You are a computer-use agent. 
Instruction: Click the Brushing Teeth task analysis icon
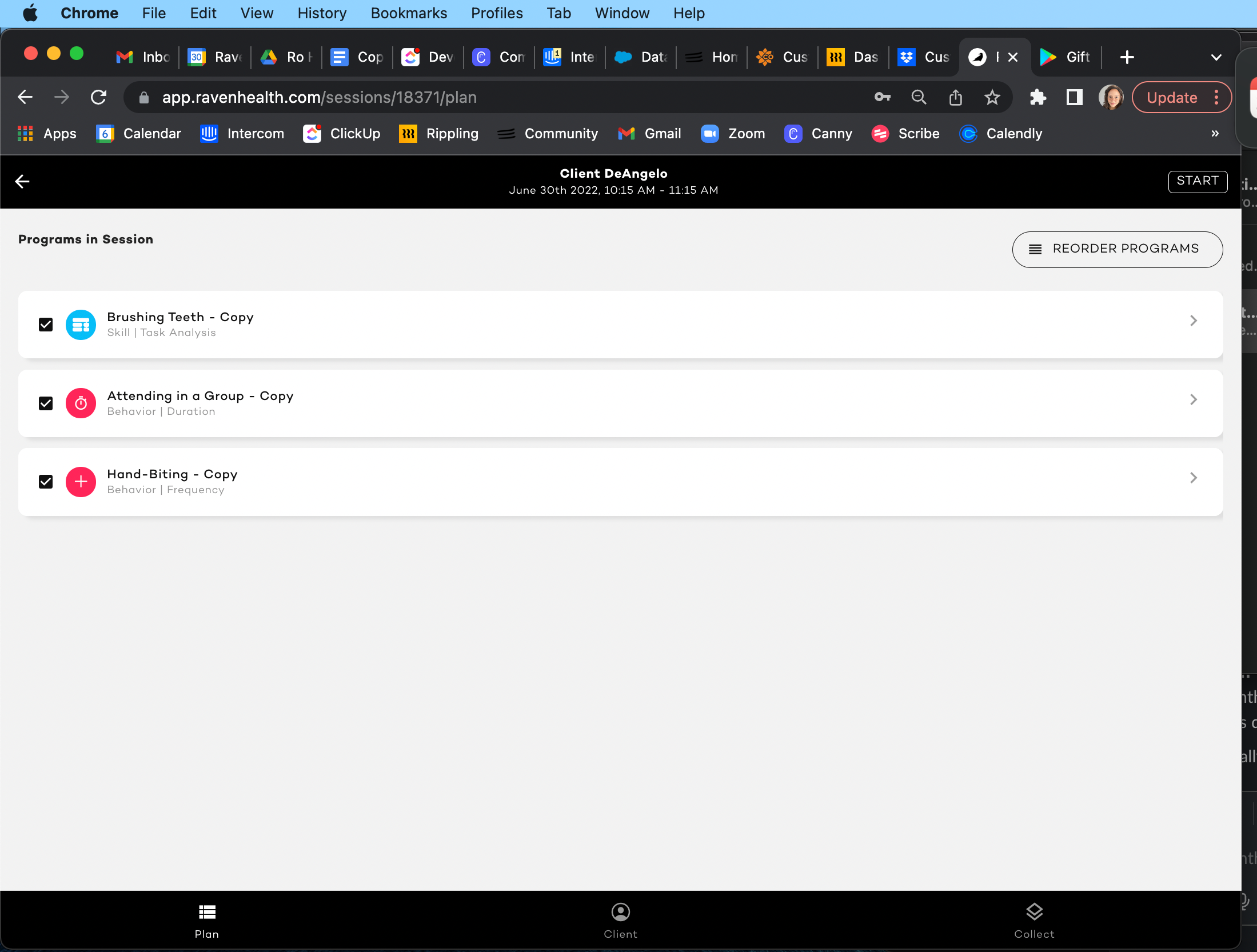tap(81, 325)
